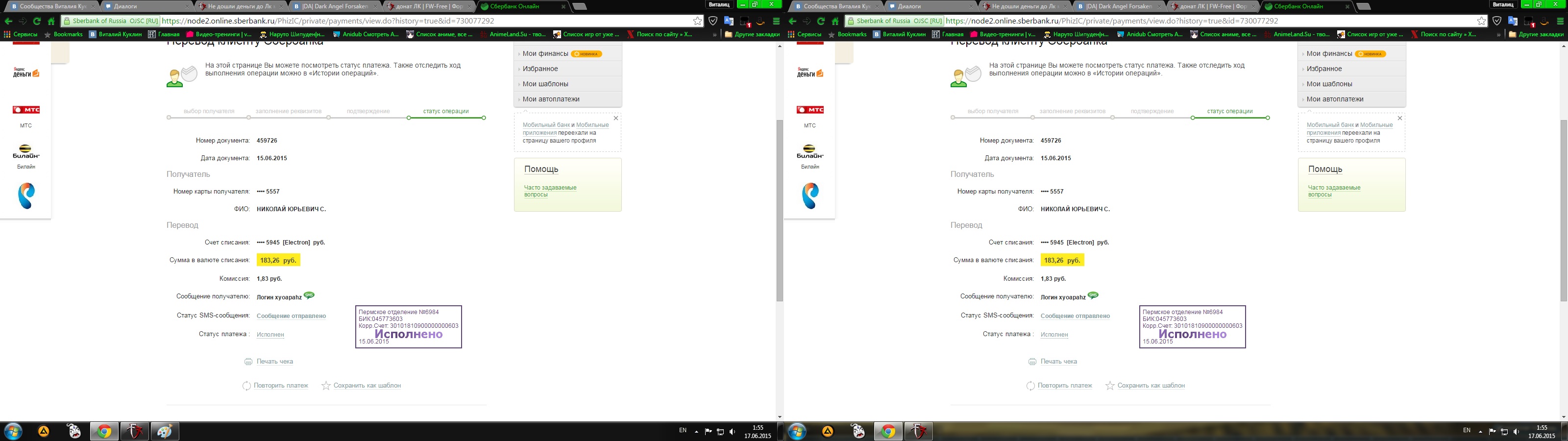Show hidden tray icons on the left taskbar
Viewport: 1568px width, 441px height.
(x=695, y=431)
